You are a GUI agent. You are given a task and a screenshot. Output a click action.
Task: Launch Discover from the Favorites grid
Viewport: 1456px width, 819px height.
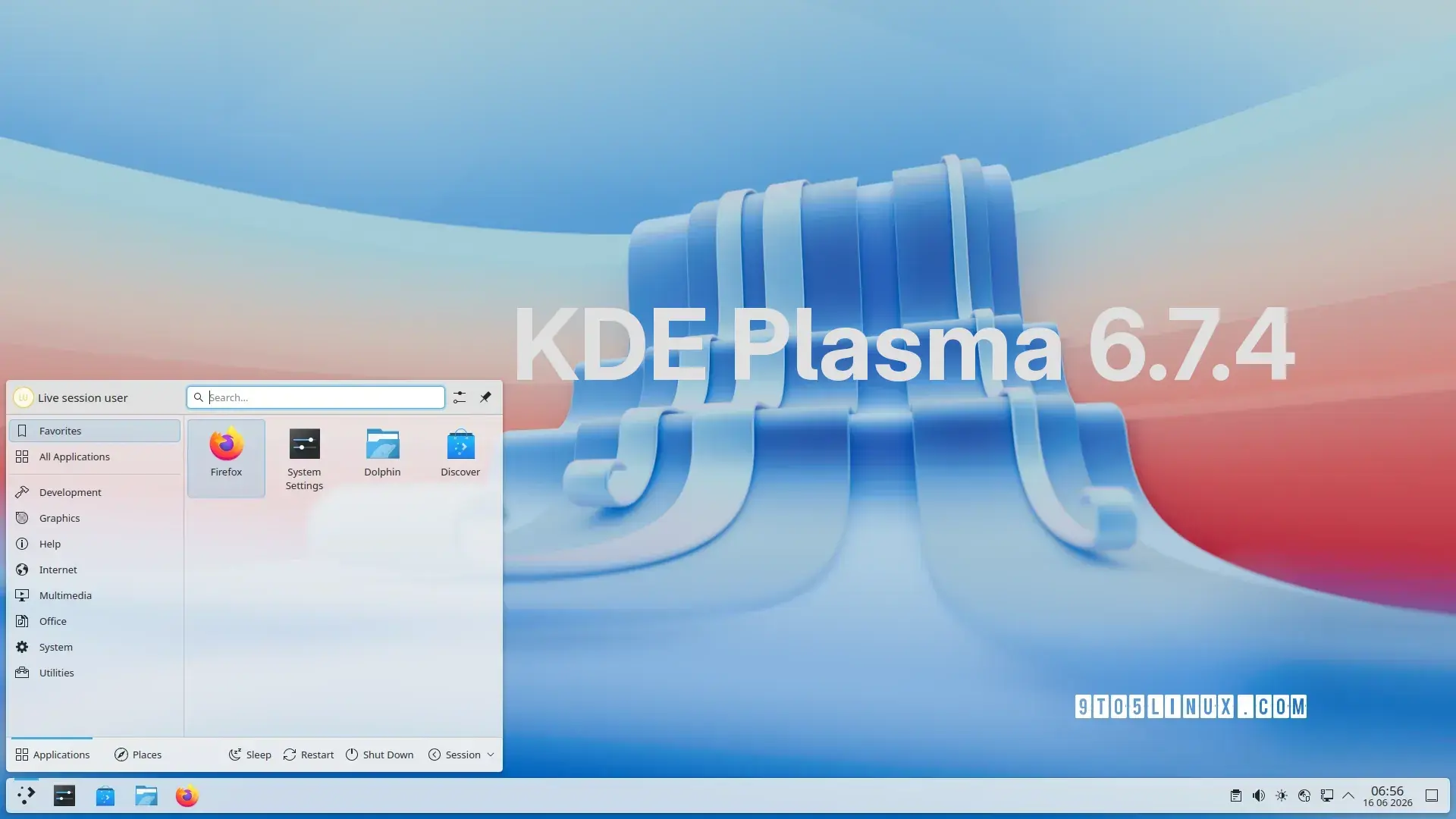tap(460, 458)
